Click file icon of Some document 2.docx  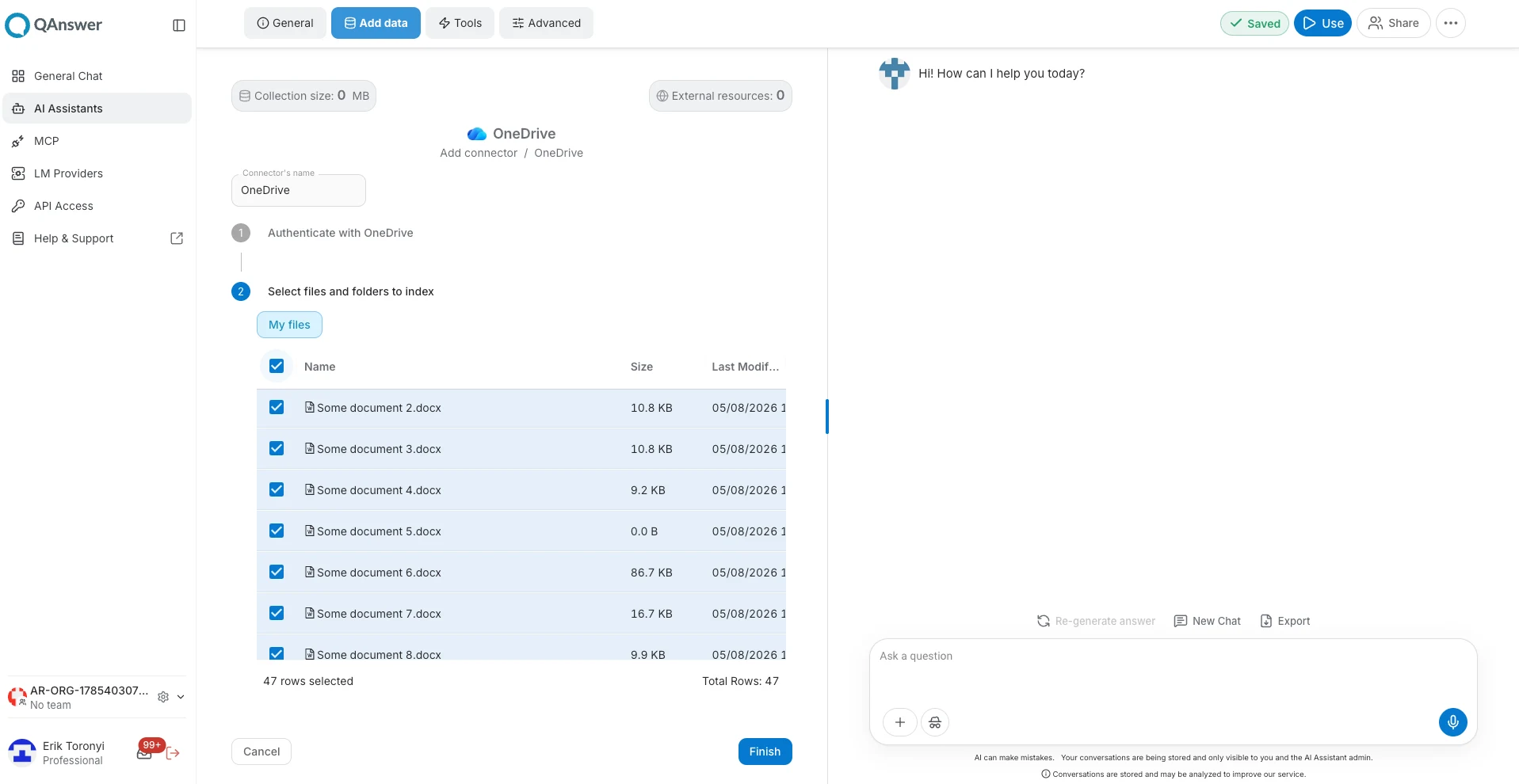310,407
